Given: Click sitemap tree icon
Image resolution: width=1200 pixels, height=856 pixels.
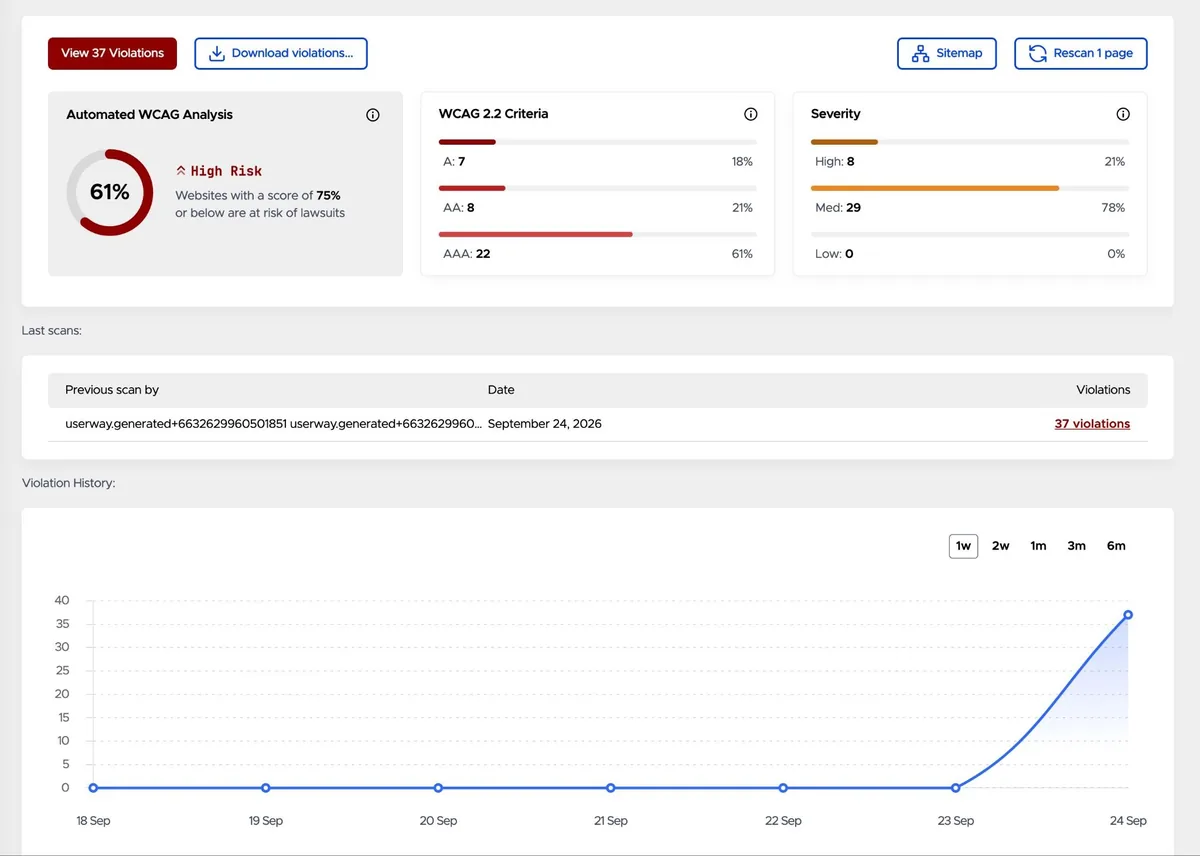Looking at the screenshot, I should point(920,54).
